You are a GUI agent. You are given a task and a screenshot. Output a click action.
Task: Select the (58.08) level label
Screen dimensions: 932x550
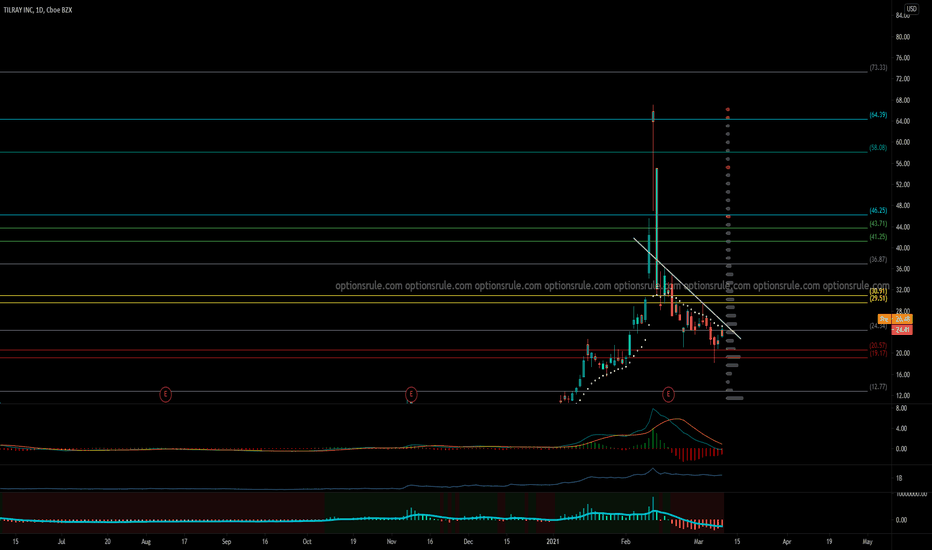(878, 147)
